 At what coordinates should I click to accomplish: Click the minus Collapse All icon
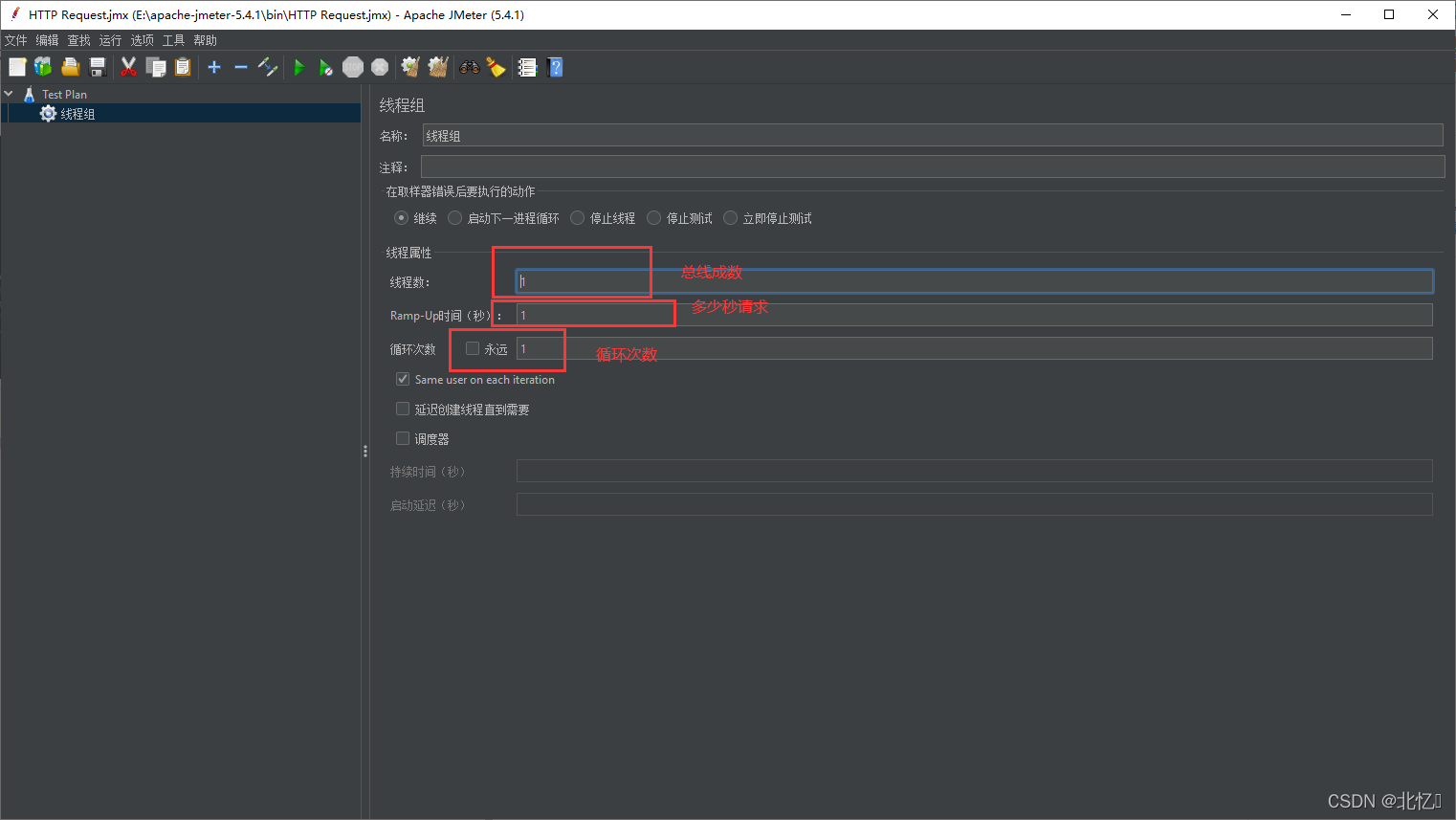[241, 67]
